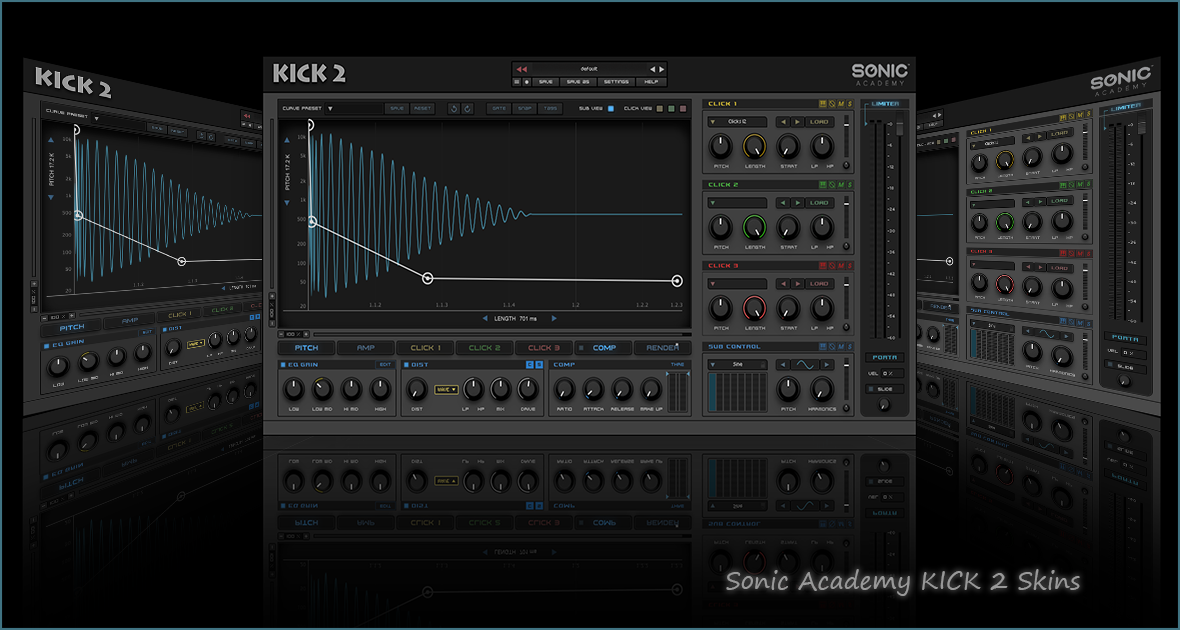Screen dimensions: 1180x630
Task: Open Click 2 sample dropdown
Action: point(737,202)
